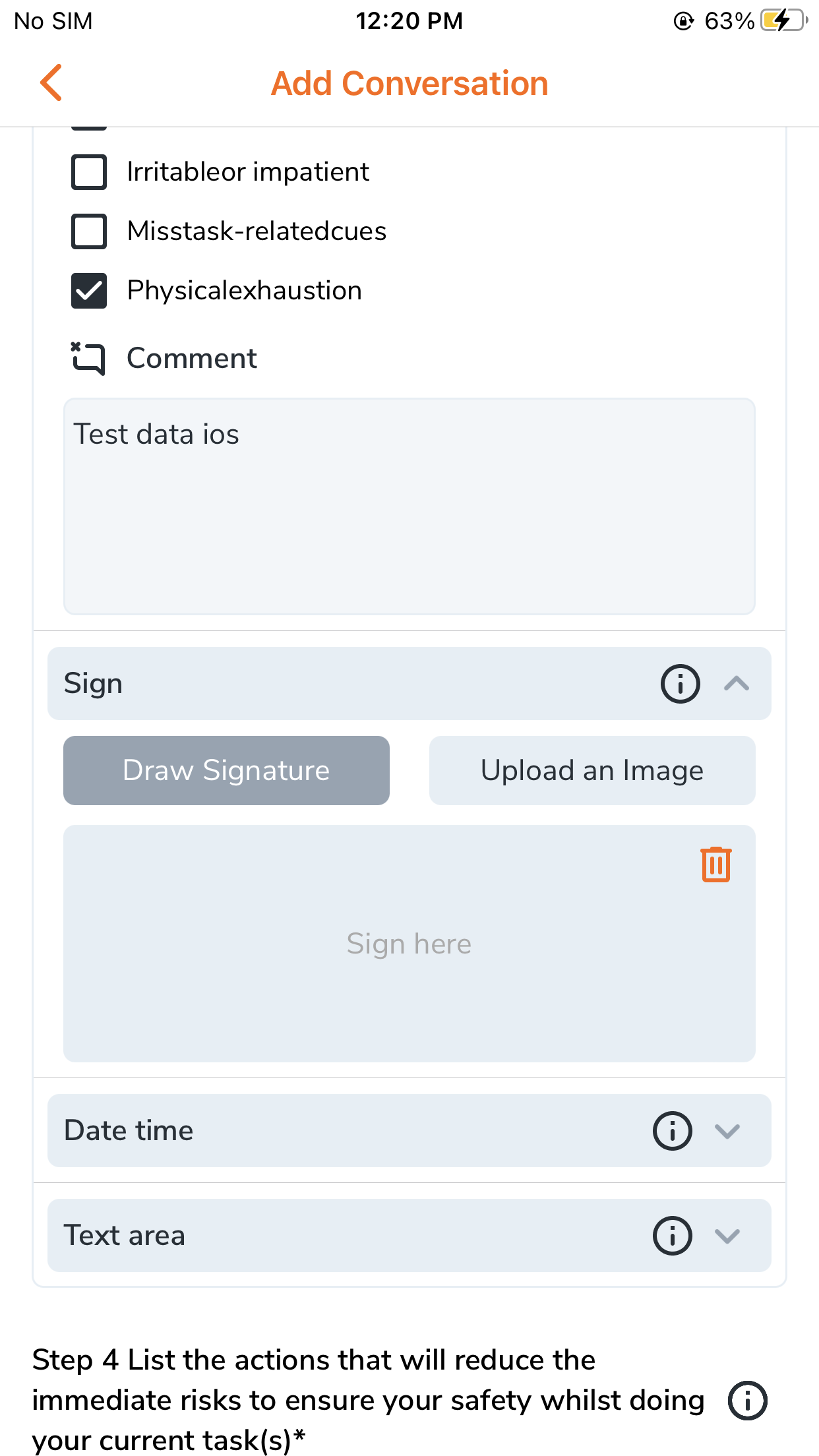
Task: Open info for Step 4 question
Action: (x=747, y=1400)
